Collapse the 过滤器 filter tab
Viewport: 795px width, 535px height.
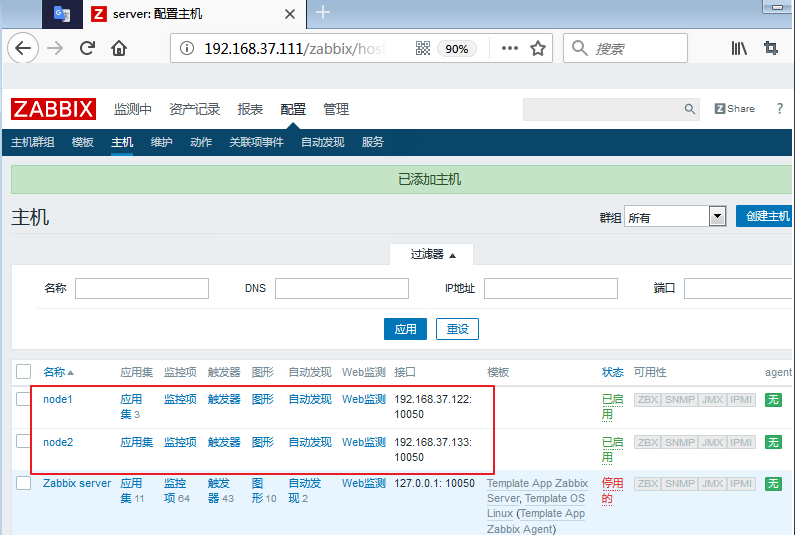(431, 254)
